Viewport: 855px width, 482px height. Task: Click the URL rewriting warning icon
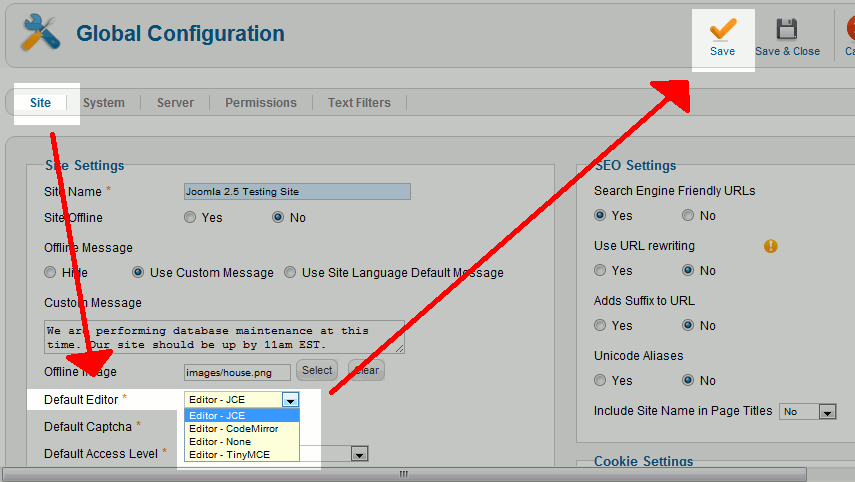pyautogui.click(x=770, y=246)
